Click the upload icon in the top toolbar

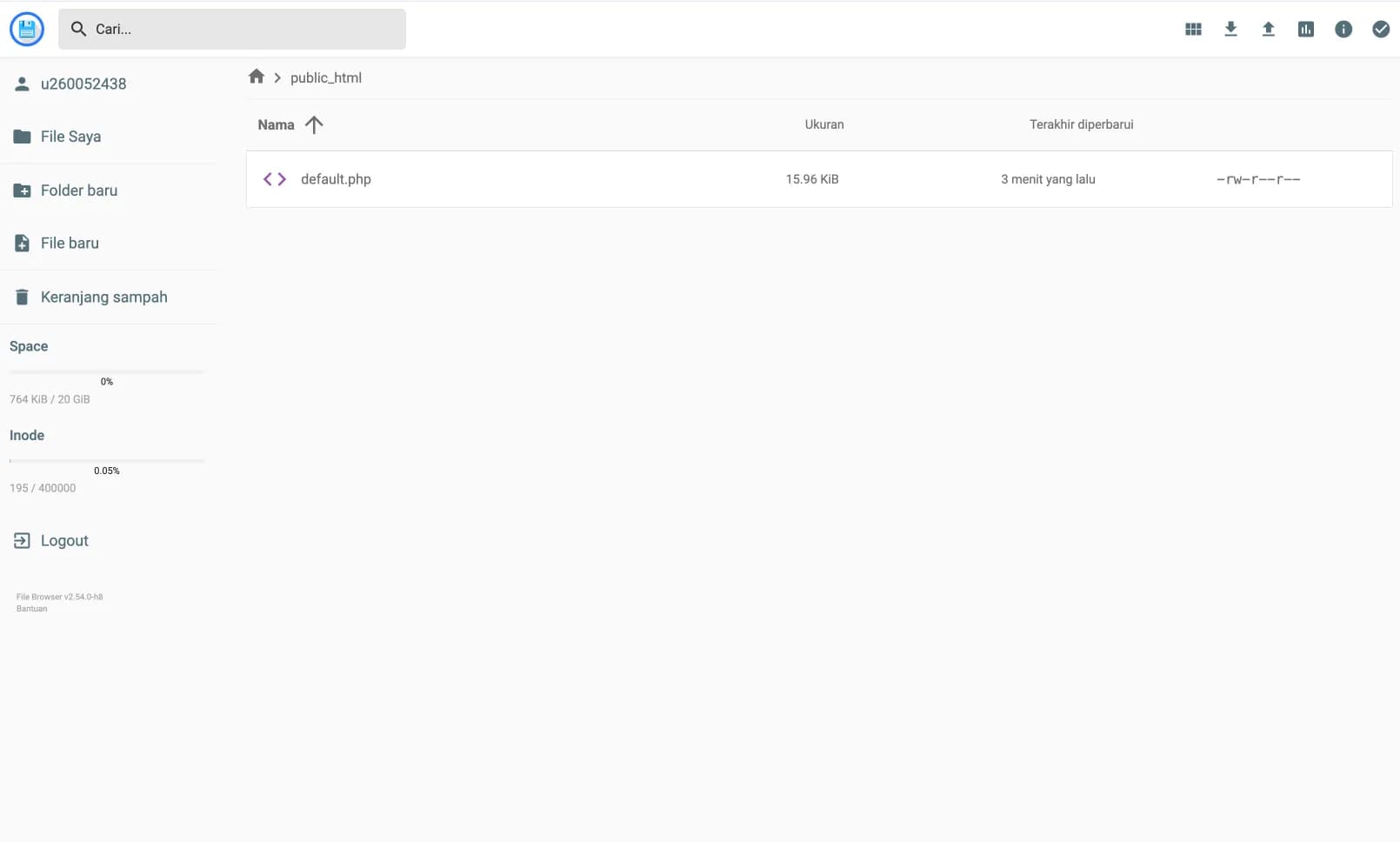click(1268, 30)
